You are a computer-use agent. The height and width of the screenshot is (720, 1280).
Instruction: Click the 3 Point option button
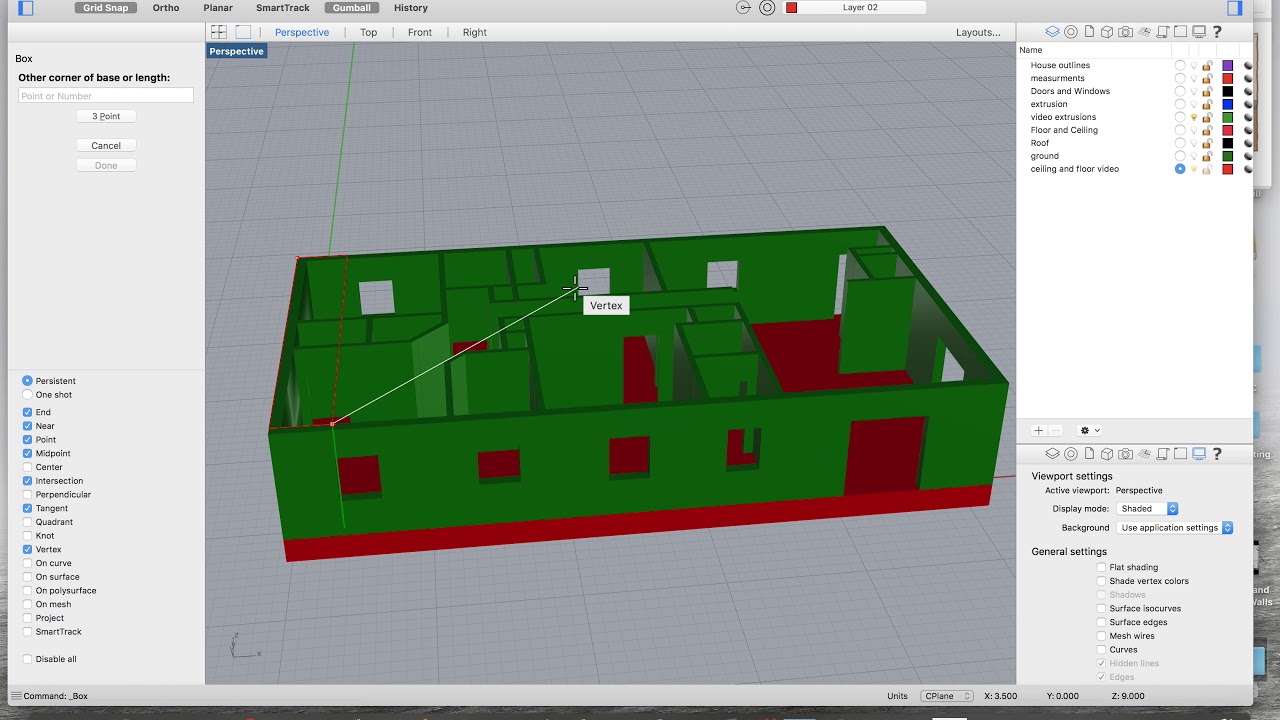[x=106, y=116]
